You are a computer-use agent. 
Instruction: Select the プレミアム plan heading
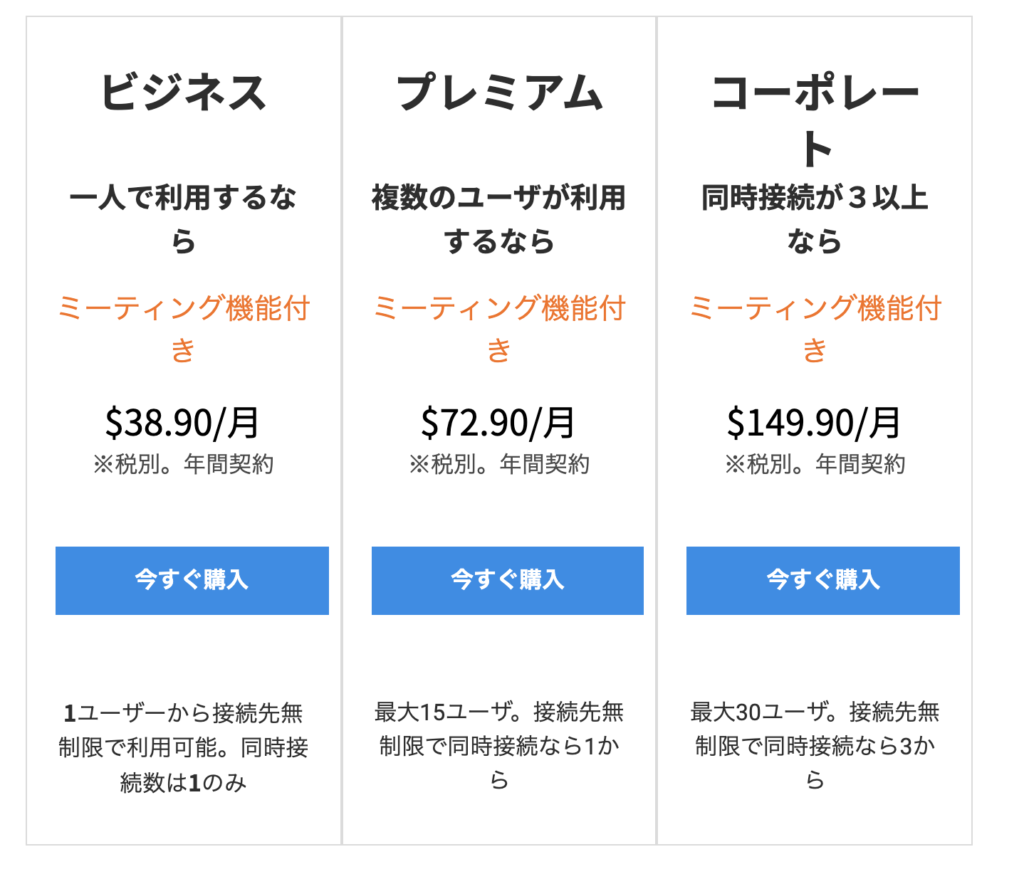coord(499,93)
